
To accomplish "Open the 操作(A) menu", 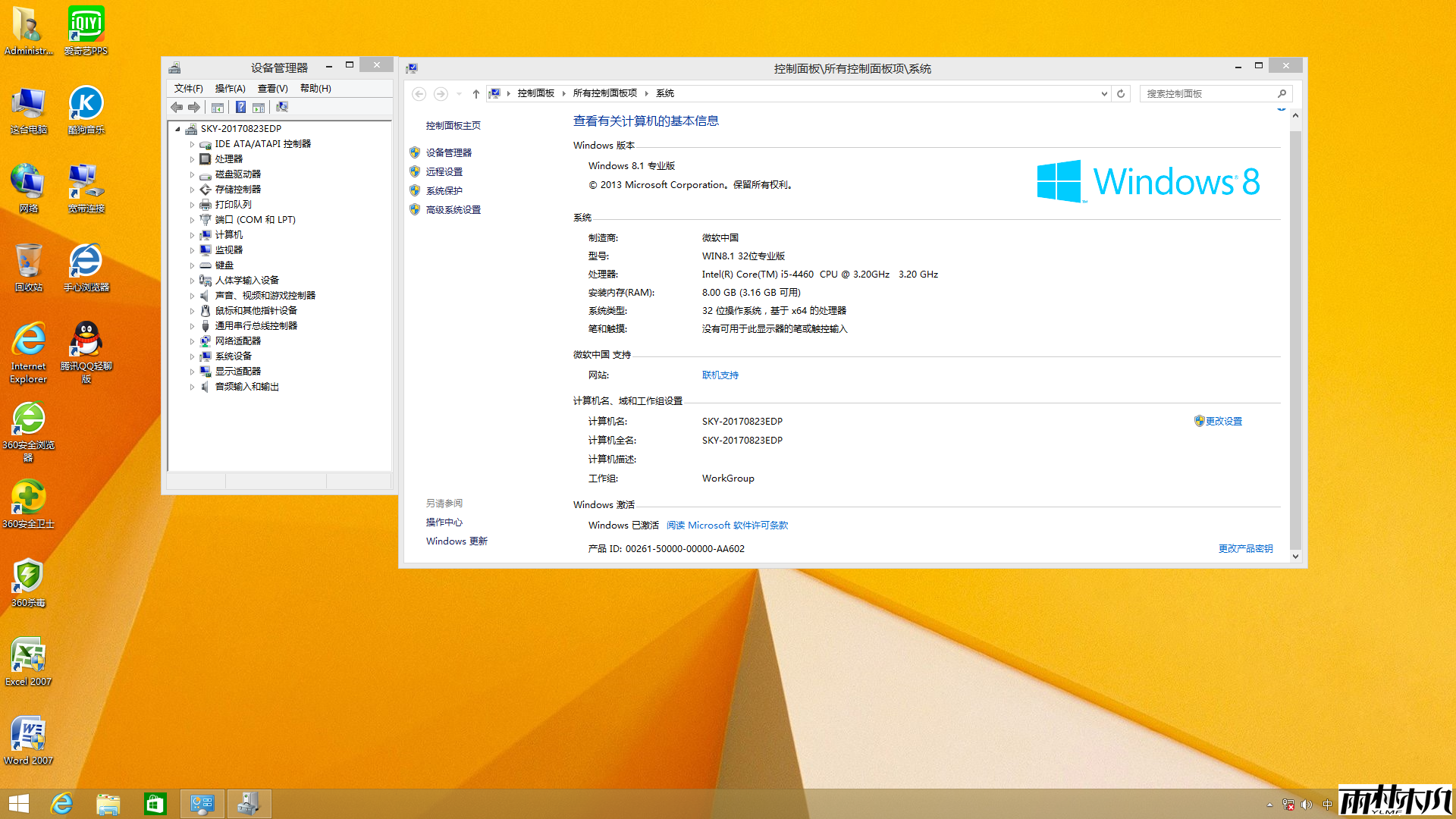I will pos(230,88).
